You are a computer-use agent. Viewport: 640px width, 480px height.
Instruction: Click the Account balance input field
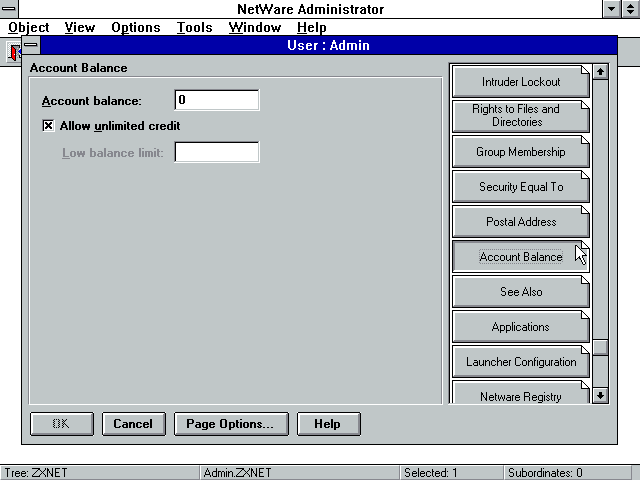coord(217,100)
